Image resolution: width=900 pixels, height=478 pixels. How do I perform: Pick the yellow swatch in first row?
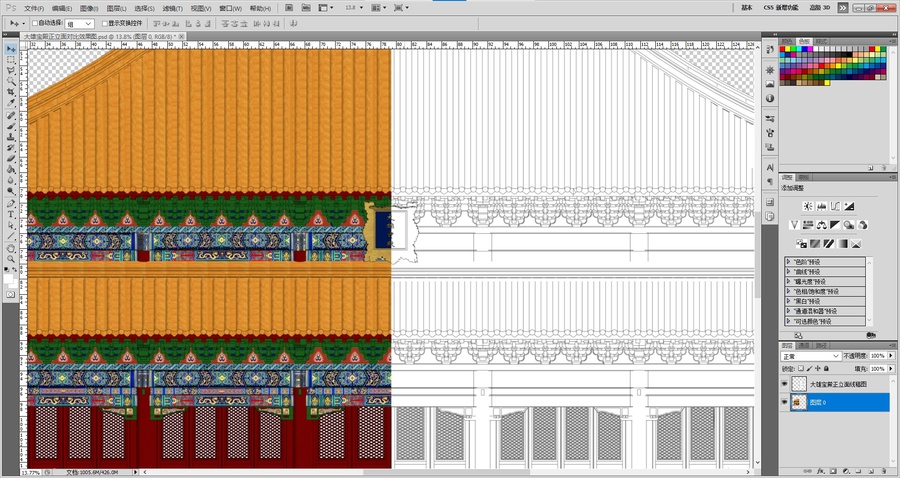tap(788, 50)
